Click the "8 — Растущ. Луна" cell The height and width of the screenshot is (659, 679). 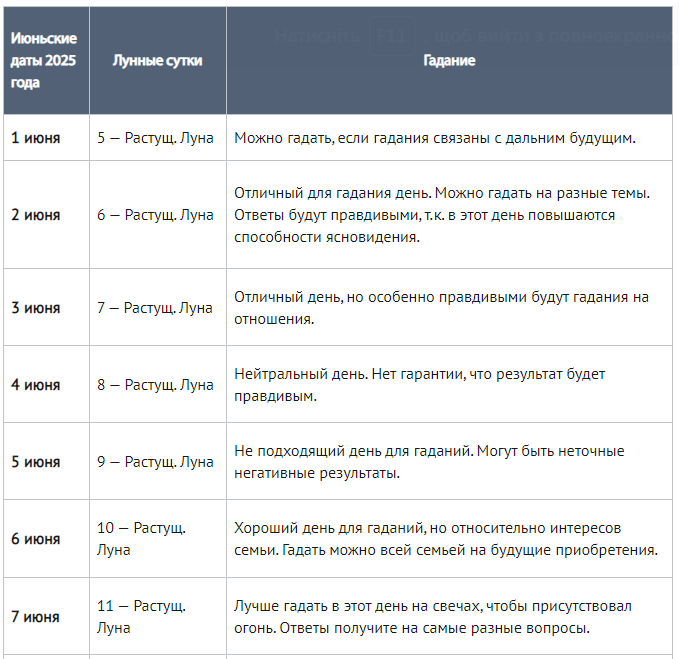pos(155,385)
